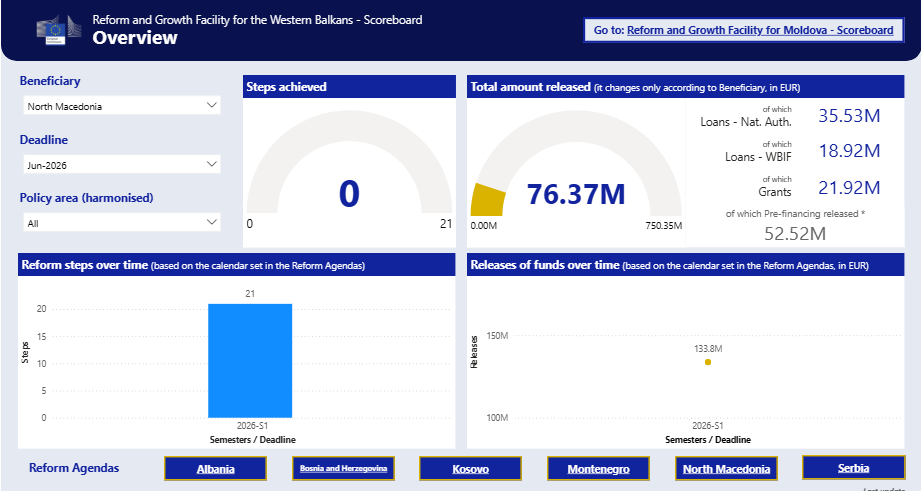Click the 21.92M Grants value
Screen dimensions: 922x491
click(849, 188)
